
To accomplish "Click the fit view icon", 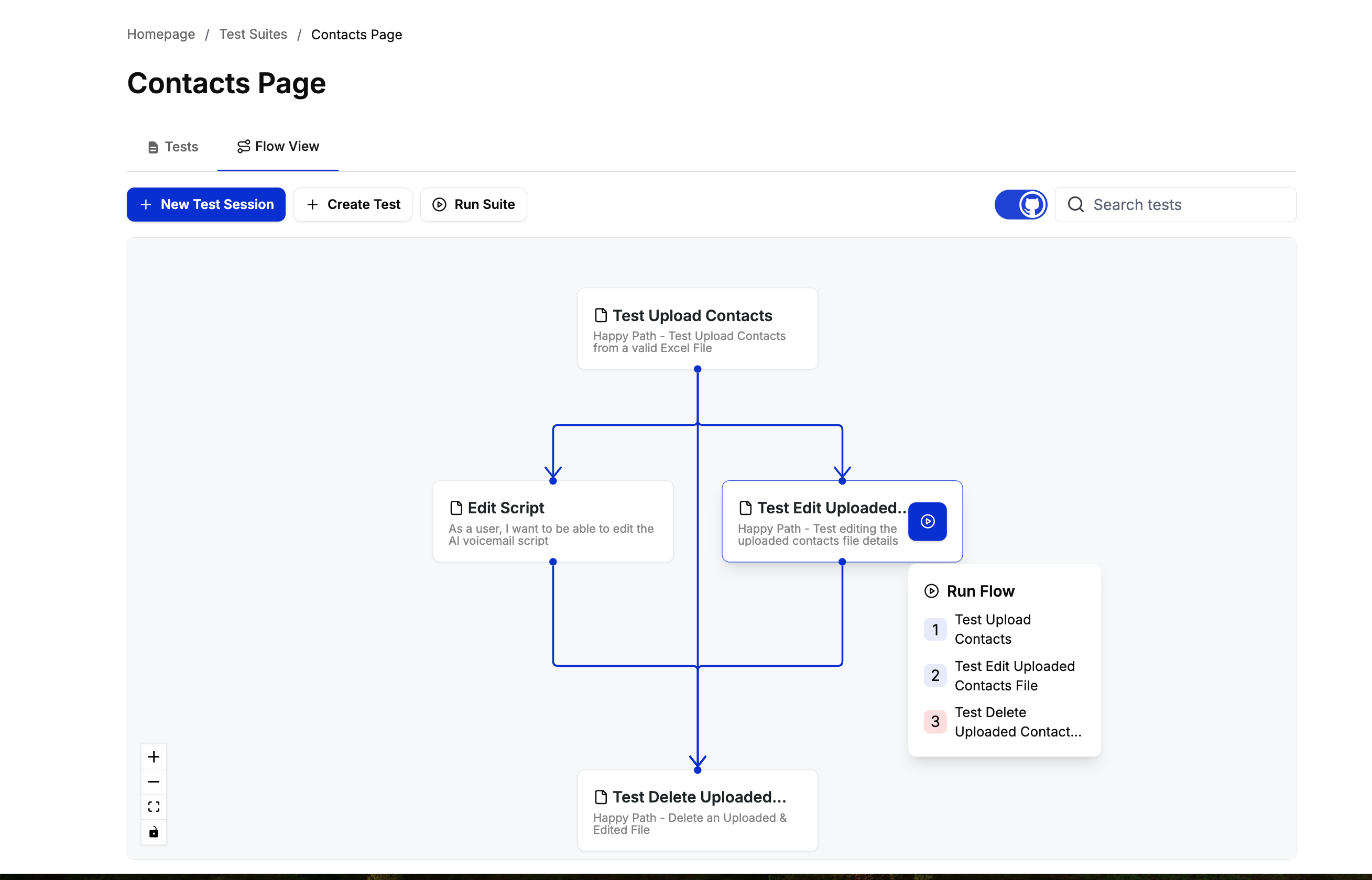I will (x=154, y=807).
